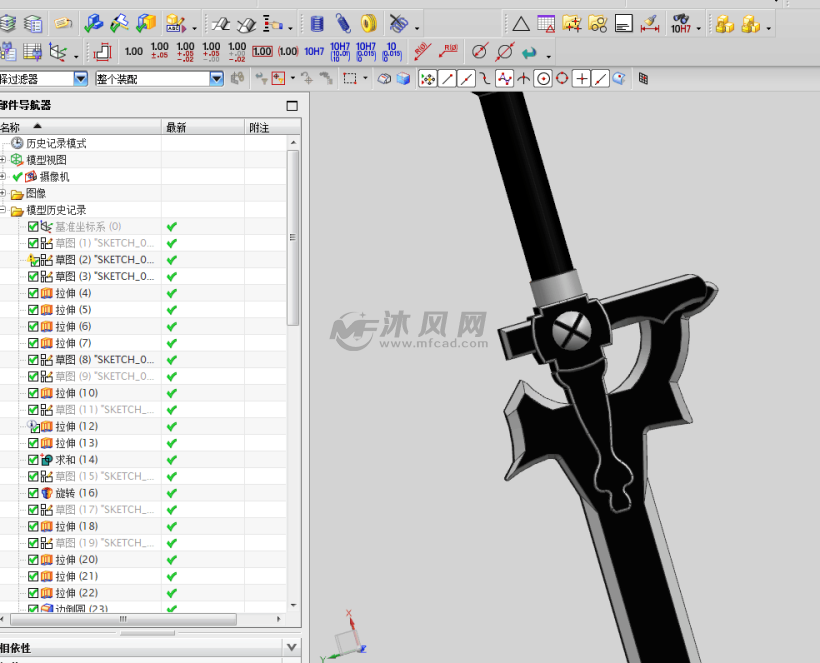Click the navigator scroll right arrow
The height and width of the screenshot is (663, 820).
pos(278,619)
